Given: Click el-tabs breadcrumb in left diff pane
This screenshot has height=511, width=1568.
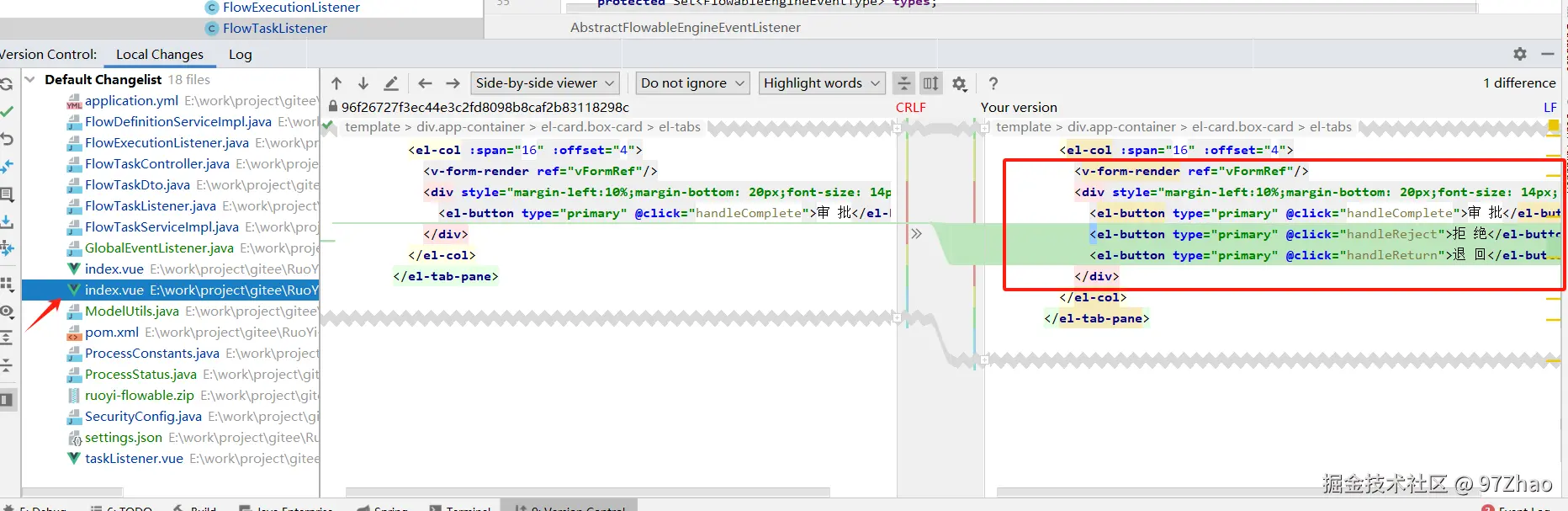Looking at the screenshot, I should (x=680, y=126).
